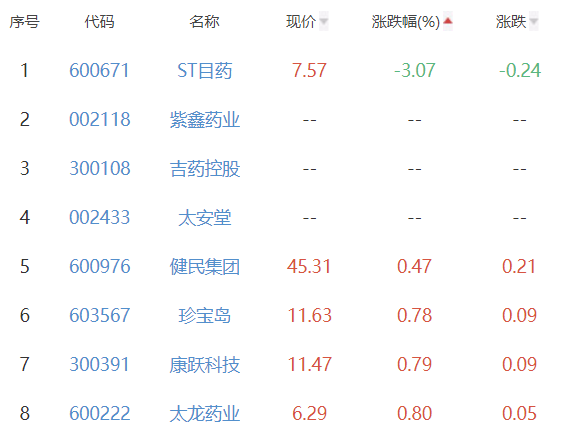Select the -3.07 percent change value
This screenshot has height=442, width=565.
[x=414, y=70]
